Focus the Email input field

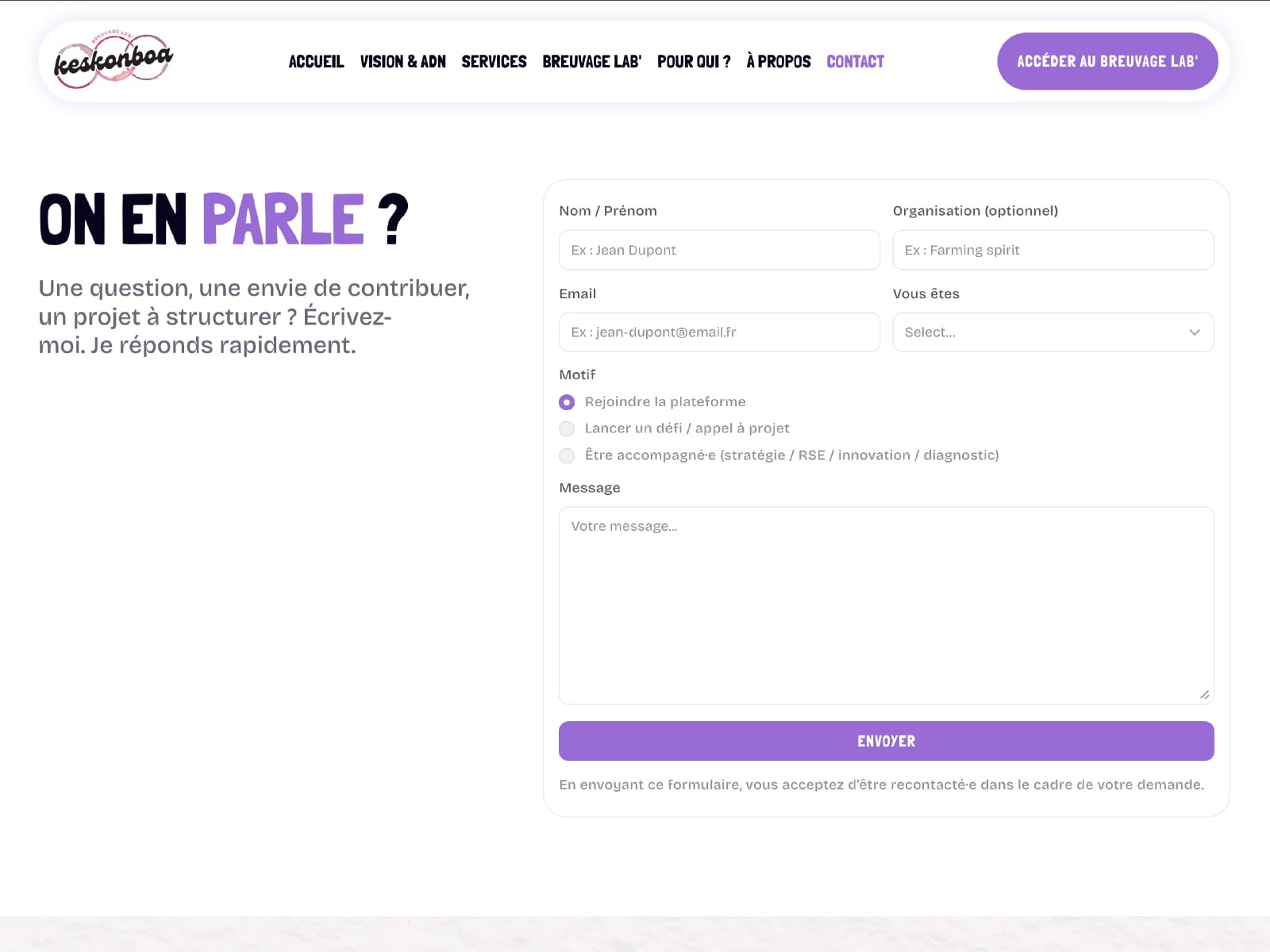719,332
